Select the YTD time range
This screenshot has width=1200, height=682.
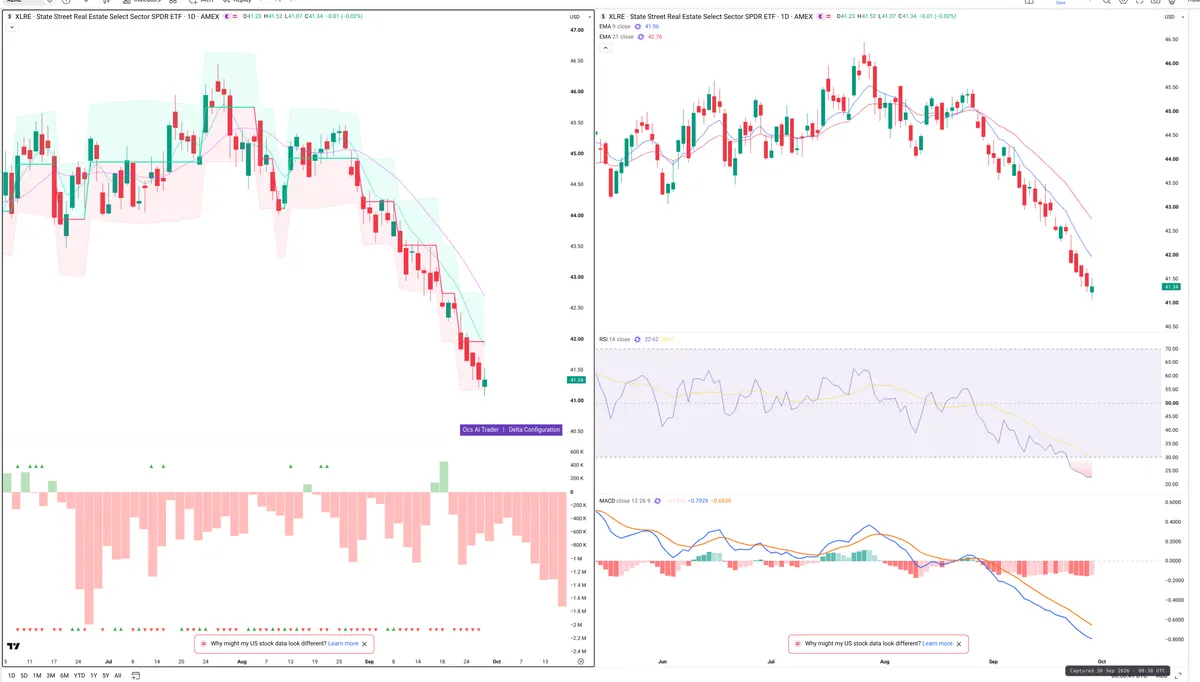point(79,676)
